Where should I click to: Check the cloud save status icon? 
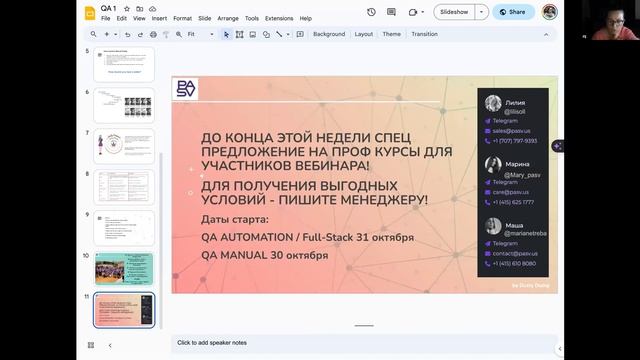[x=152, y=9]
